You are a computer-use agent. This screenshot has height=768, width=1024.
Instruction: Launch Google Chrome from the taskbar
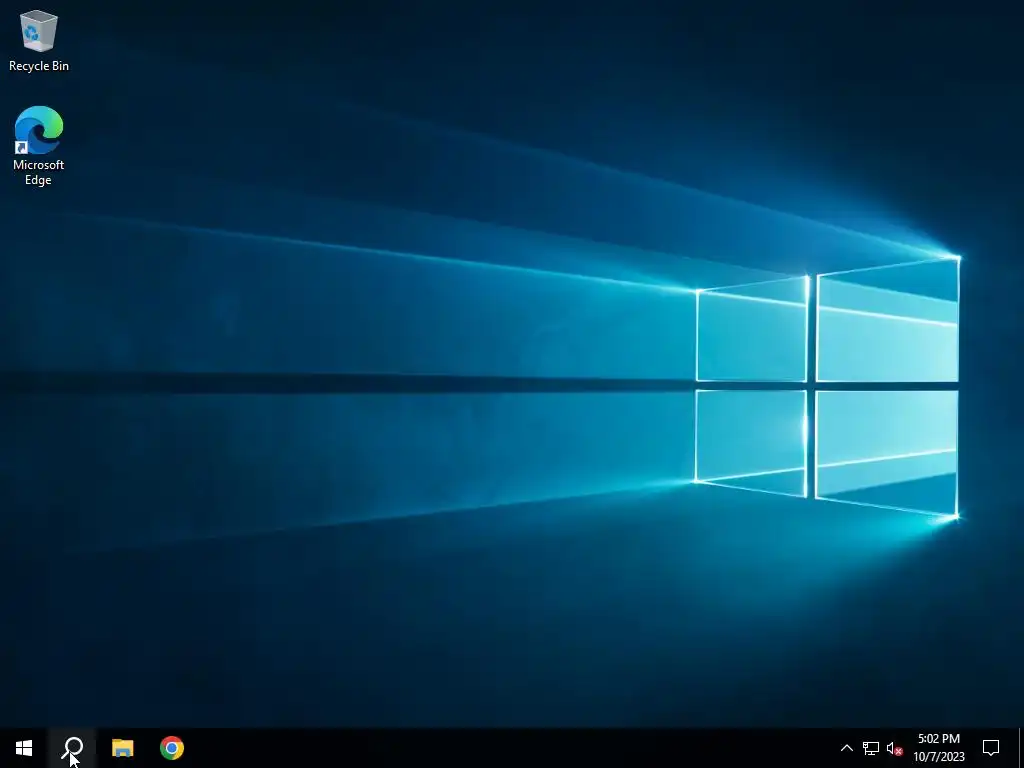(172, 748)
